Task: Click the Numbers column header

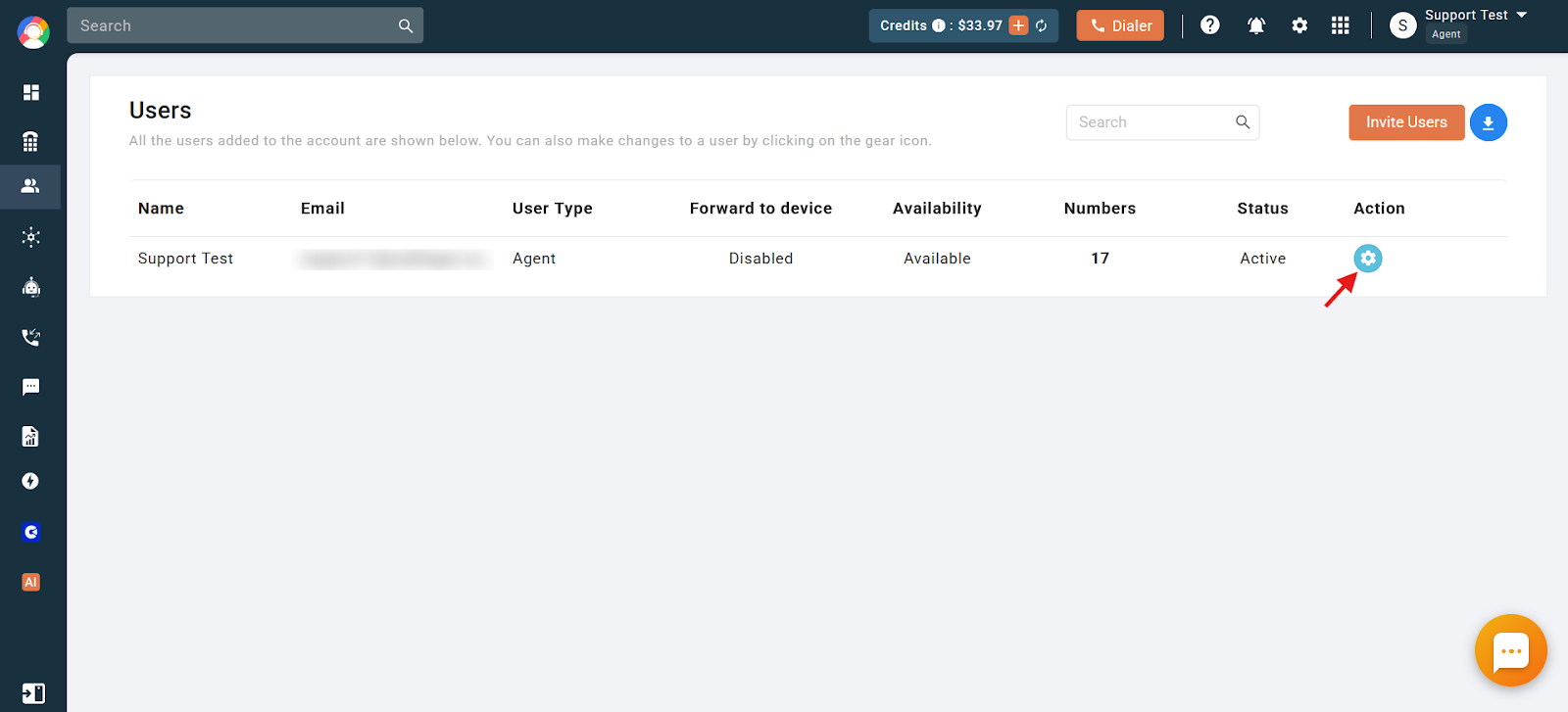Action: pos(1100,209)
